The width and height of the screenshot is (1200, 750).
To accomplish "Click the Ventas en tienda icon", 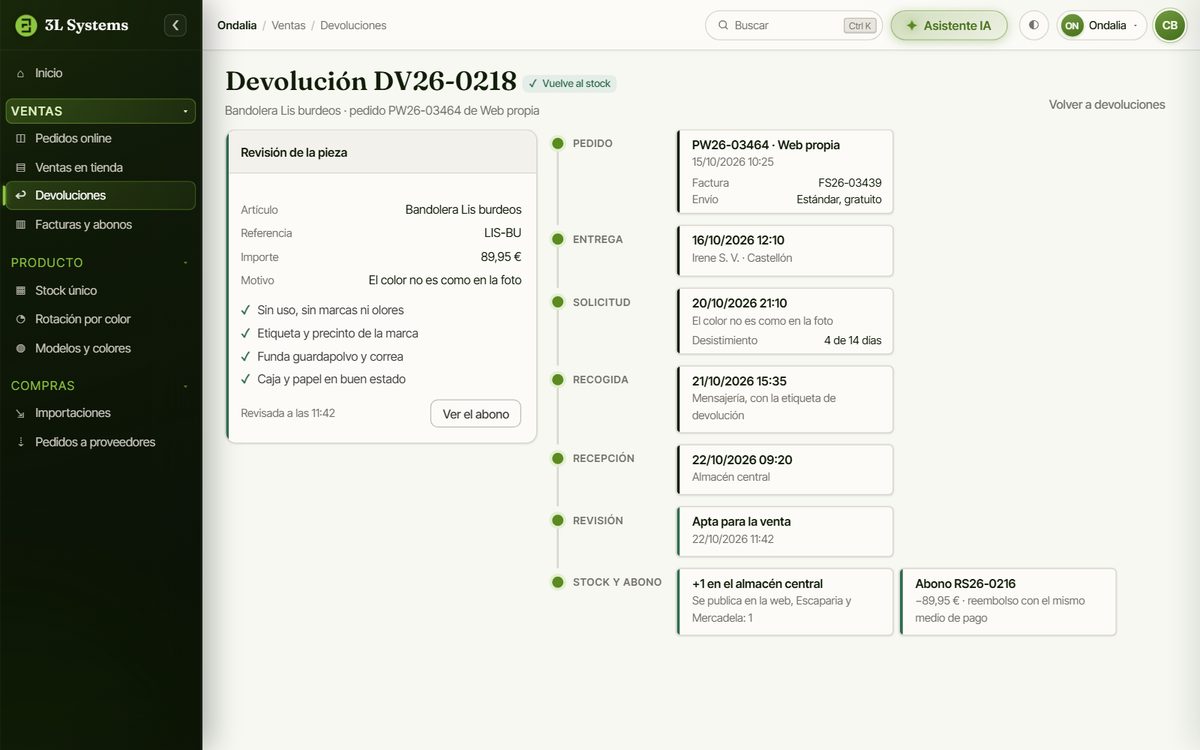I will click(x=21, y=167).
